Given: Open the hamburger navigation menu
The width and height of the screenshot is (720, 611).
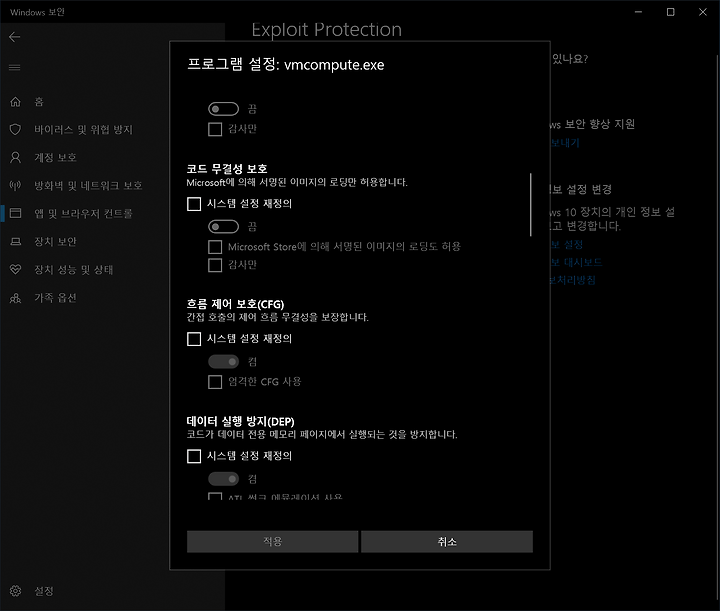Looking at the screenshot, I should (15, 67).
